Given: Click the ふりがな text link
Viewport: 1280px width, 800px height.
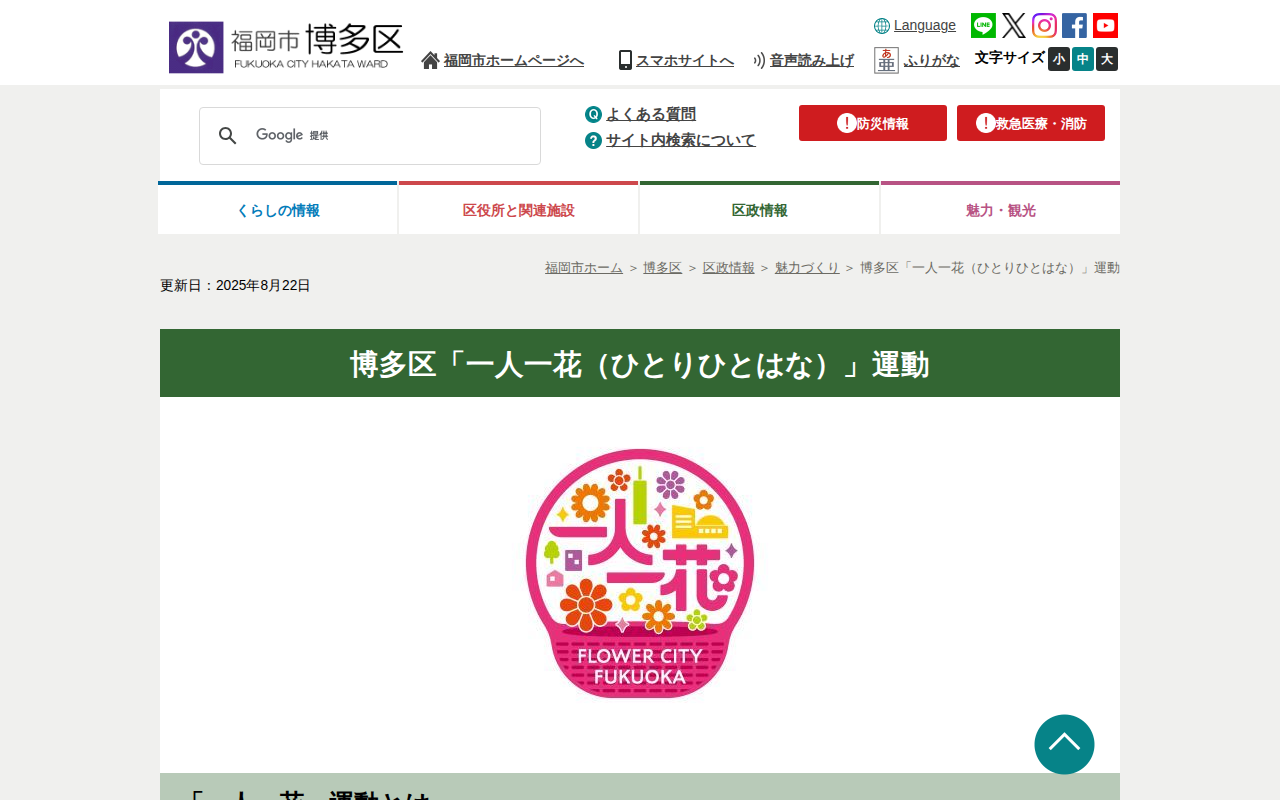Looking at the screenshot, I should coord(932,60).
